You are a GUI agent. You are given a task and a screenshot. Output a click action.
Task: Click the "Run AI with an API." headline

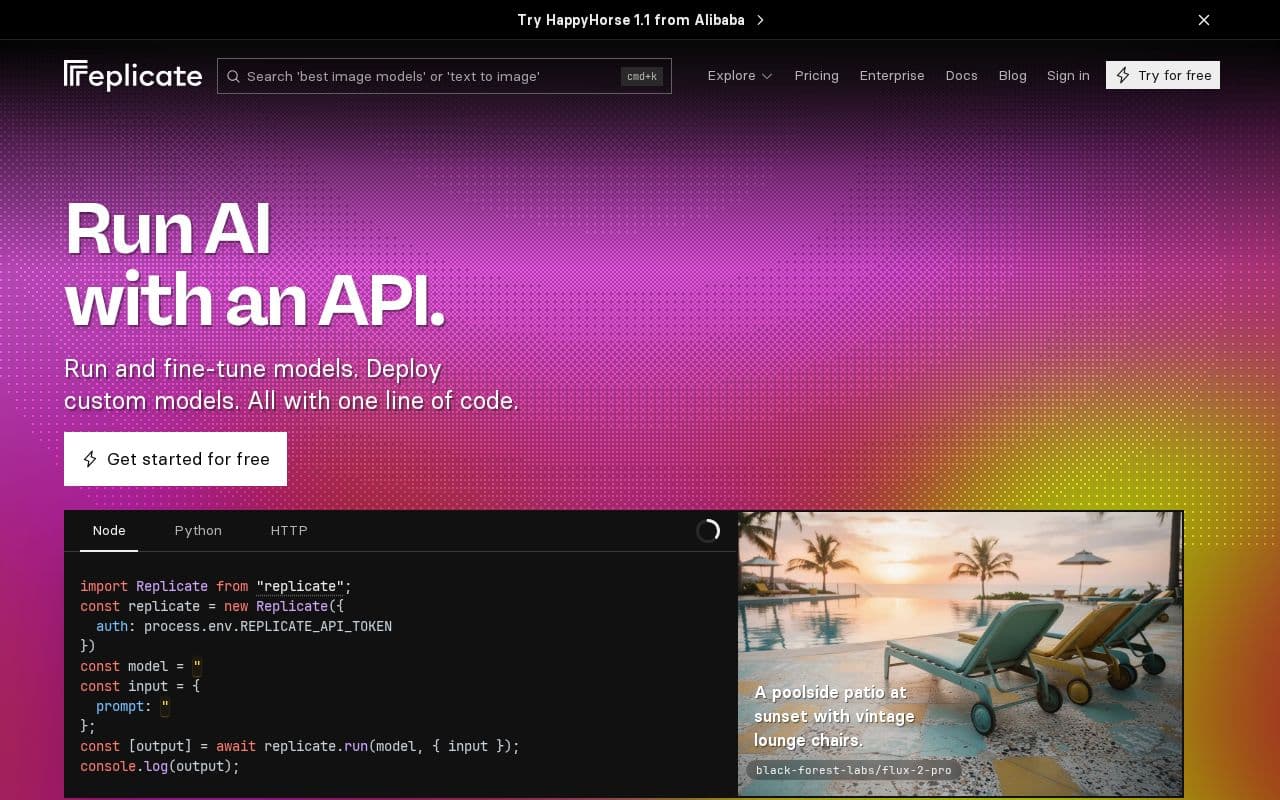click(255, 264)
